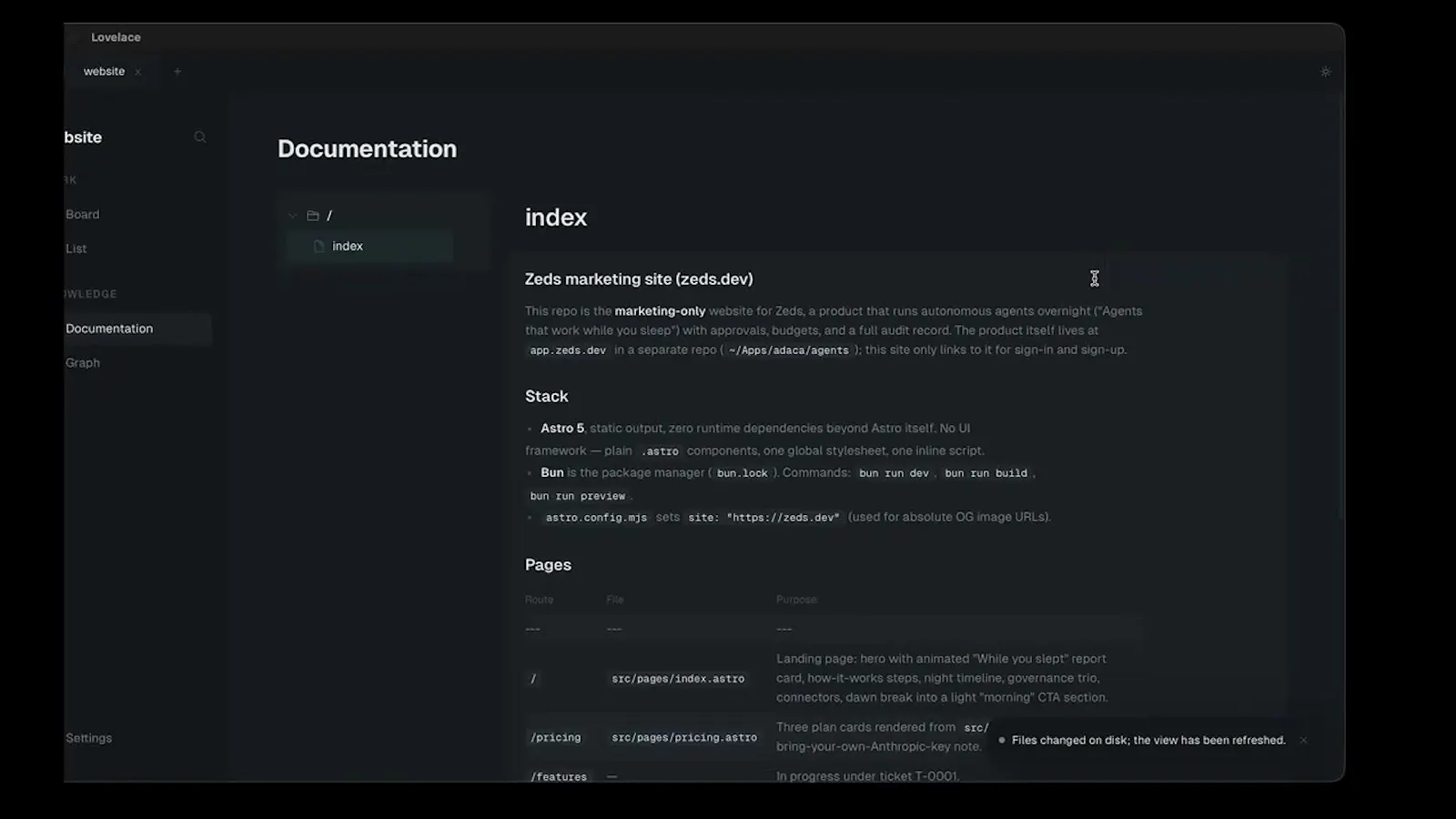The height and width of the screenshot is (819, 1456).
Task: Click the 'bun run preview' command text
Action: tap(578, 496)
